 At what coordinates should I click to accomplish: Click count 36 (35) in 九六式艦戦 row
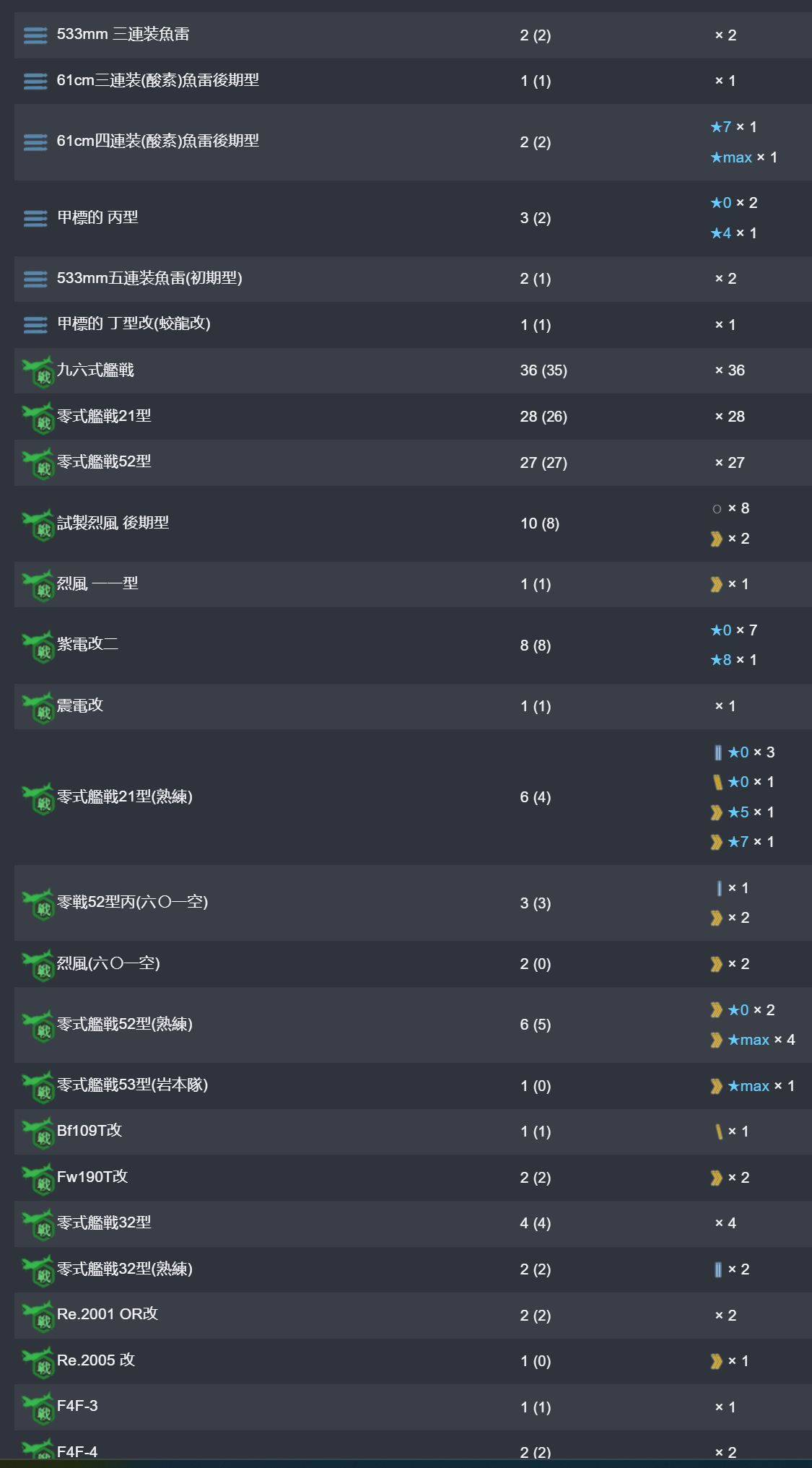[543, 370]
